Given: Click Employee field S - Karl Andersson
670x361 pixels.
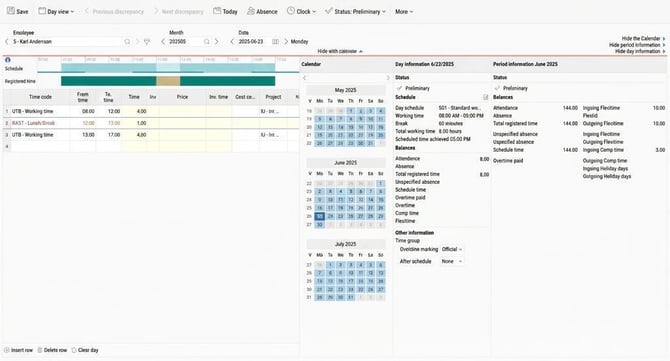Looking at the screenshot, I should pyautogui.click(x=67, y=41).
